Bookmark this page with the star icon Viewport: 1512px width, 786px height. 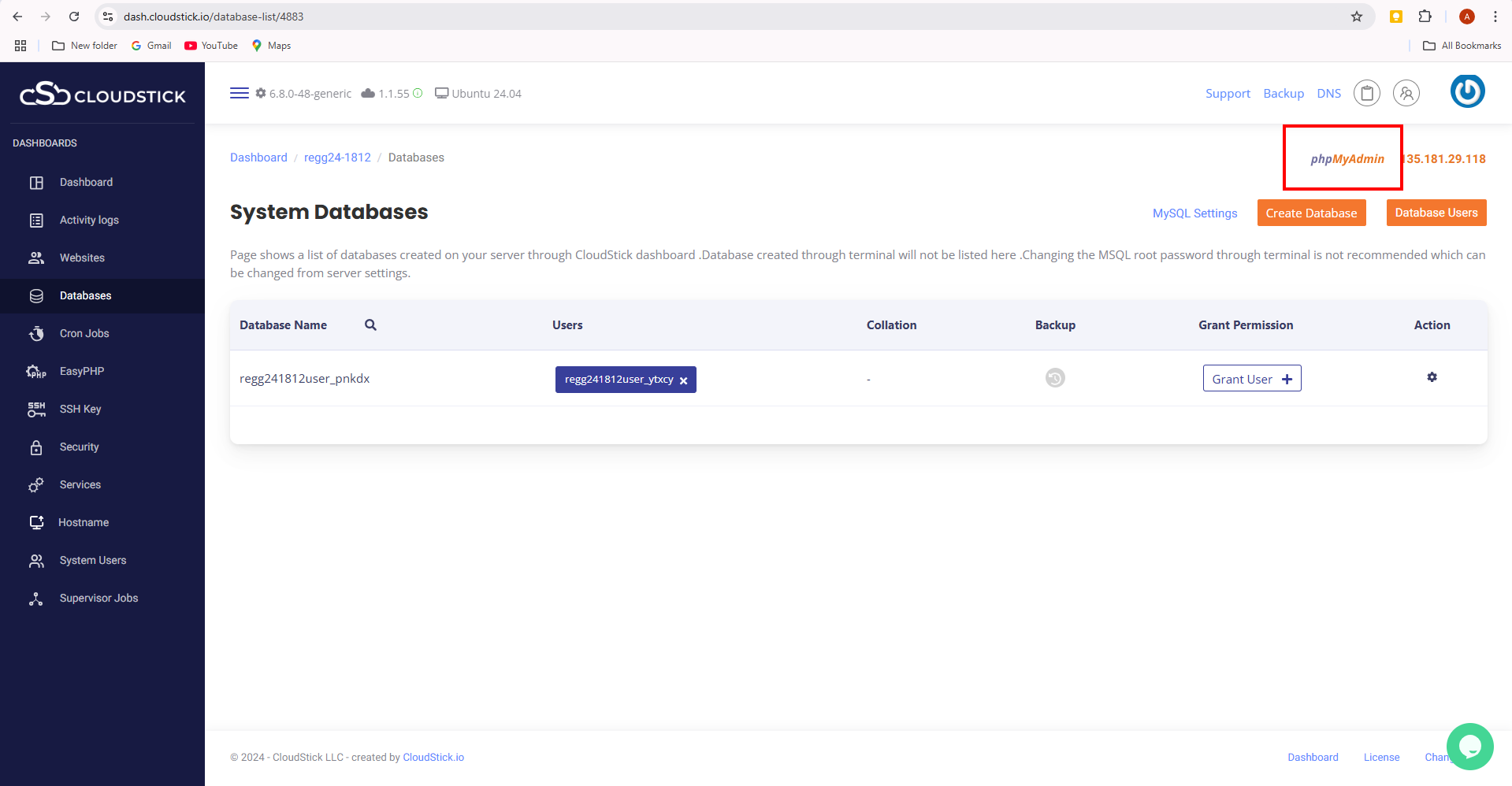(1357, 17)
